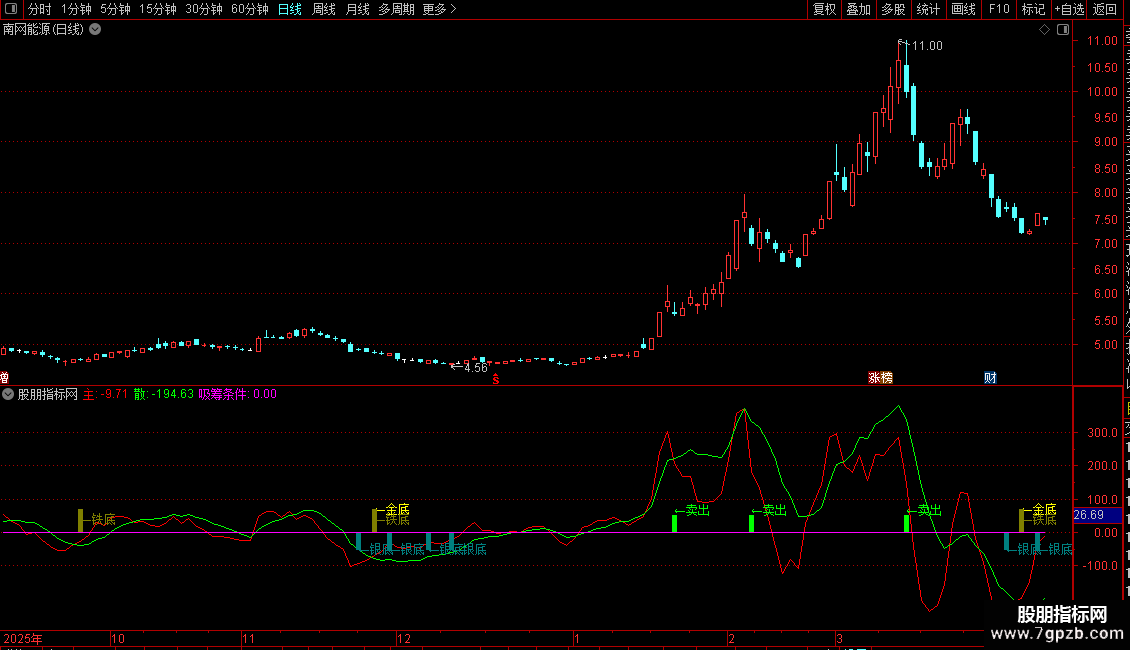Click month 11 on the time axis
The image size is (1130, 650).
[x=249, y=638]
